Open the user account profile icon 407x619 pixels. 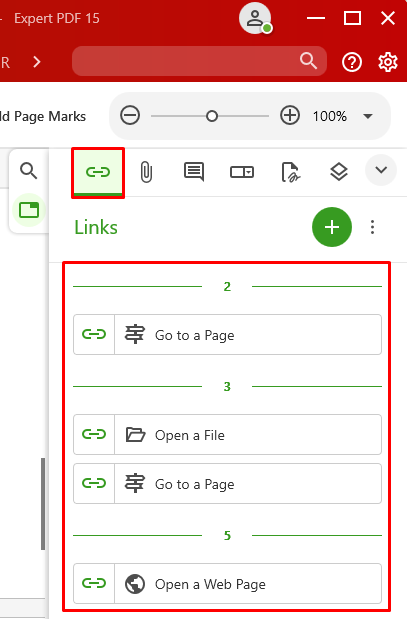(x=255, y=18)
